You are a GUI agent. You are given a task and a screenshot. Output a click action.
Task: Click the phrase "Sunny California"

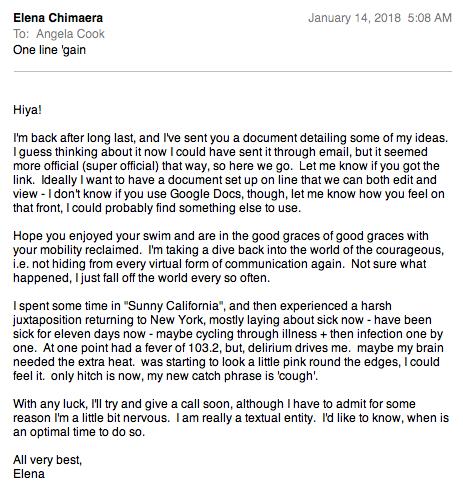tap(173, 306)
